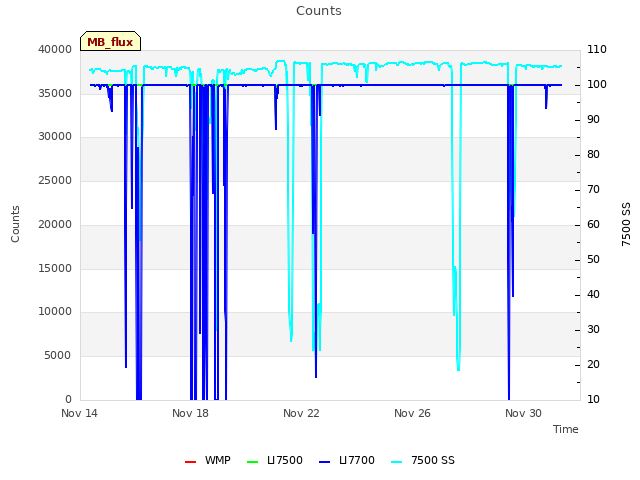
Task: Click the 110 right axis tick label
Action: [x=597, y=49]
